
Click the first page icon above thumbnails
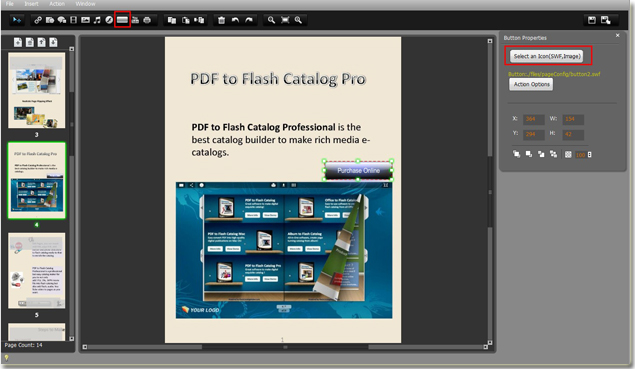tap(18, 42)
